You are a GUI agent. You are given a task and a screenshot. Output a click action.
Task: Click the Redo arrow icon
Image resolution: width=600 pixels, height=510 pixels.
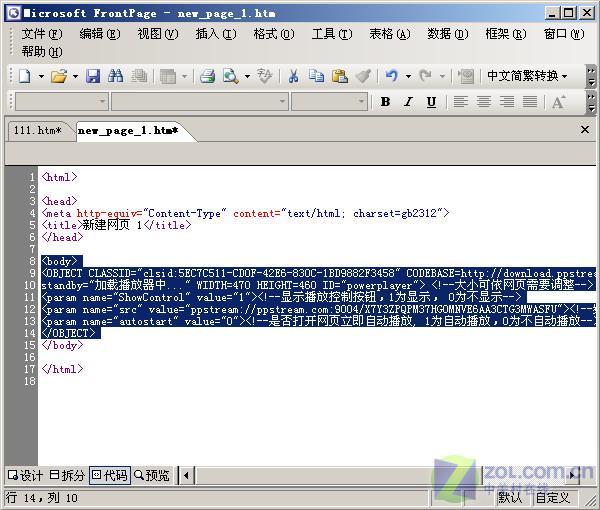[x=425, y=76]
